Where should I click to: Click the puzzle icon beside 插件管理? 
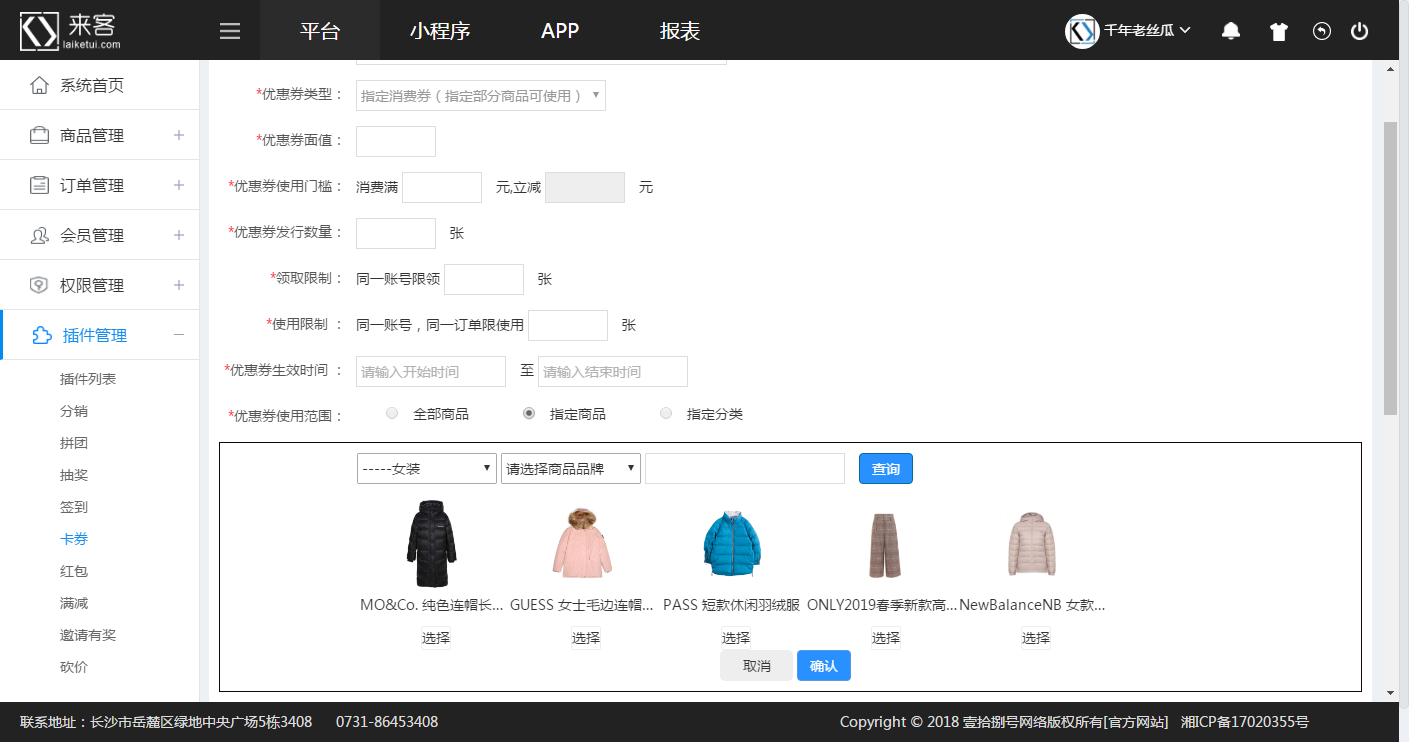click(x=42, y=335)
